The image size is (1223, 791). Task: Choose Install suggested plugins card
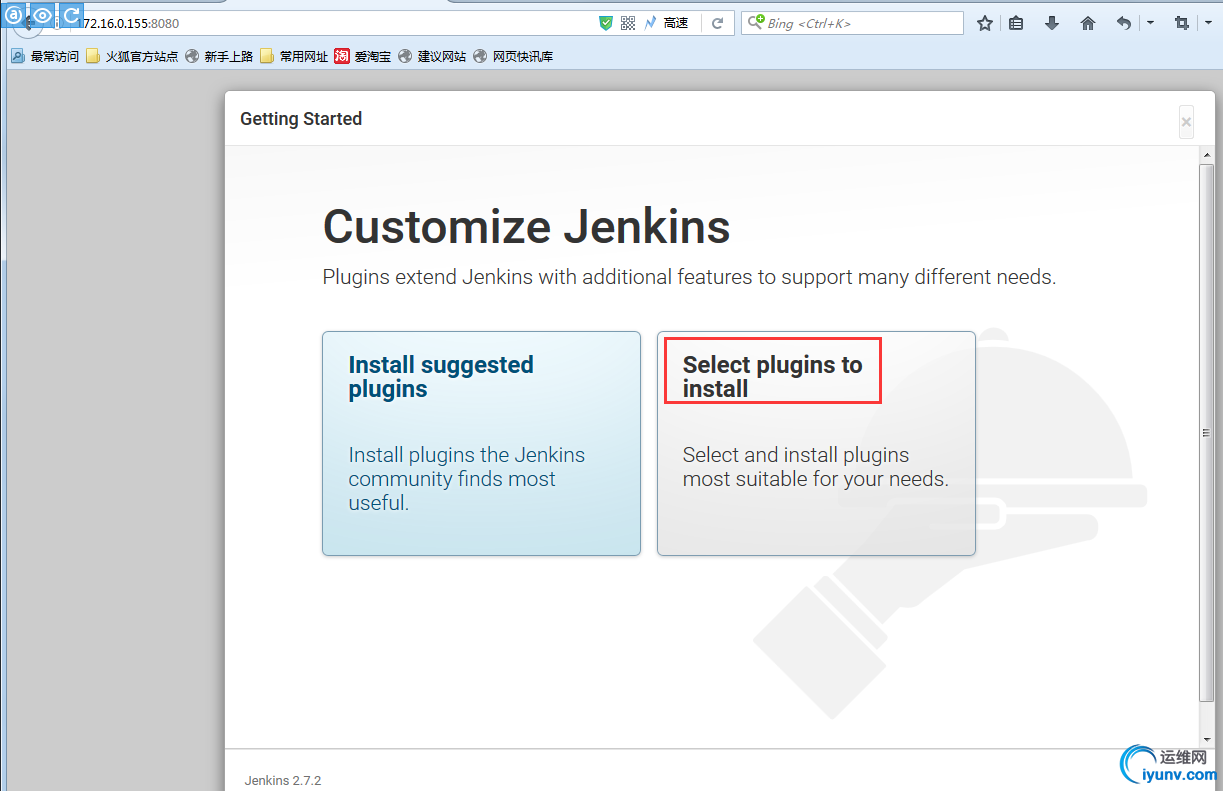481,443
